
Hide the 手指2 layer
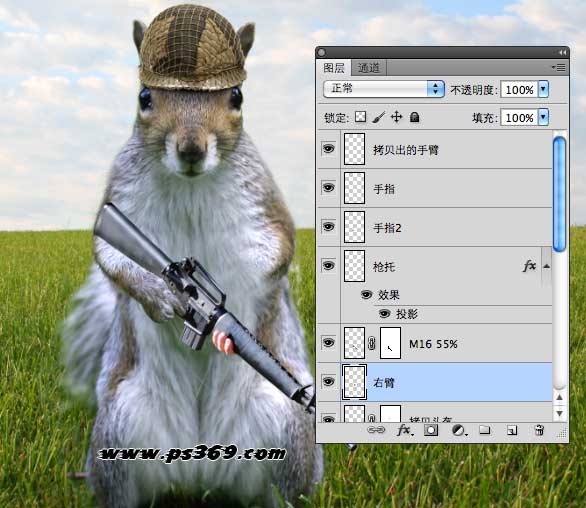point(329,227)
